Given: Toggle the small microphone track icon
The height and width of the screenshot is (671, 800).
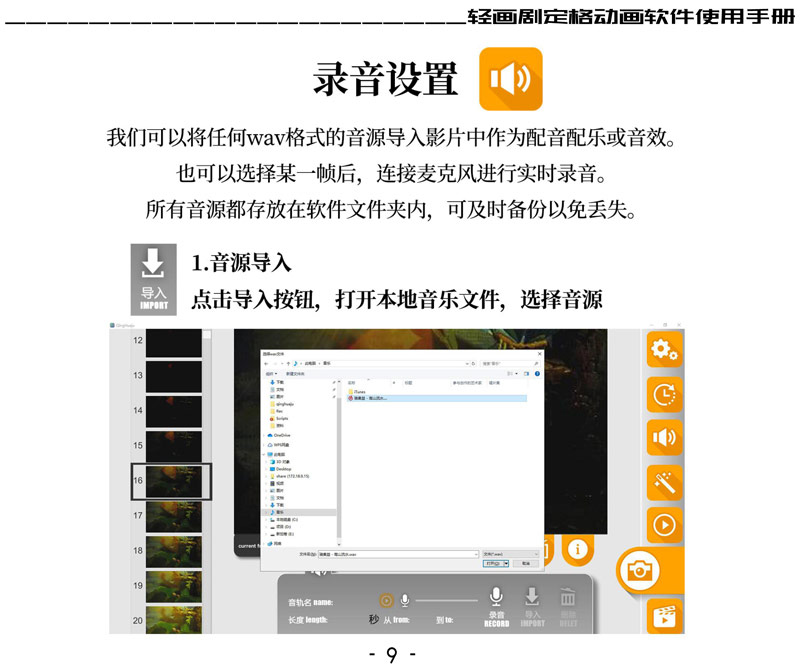Looking at the screenshot, I should click(405, 600).
